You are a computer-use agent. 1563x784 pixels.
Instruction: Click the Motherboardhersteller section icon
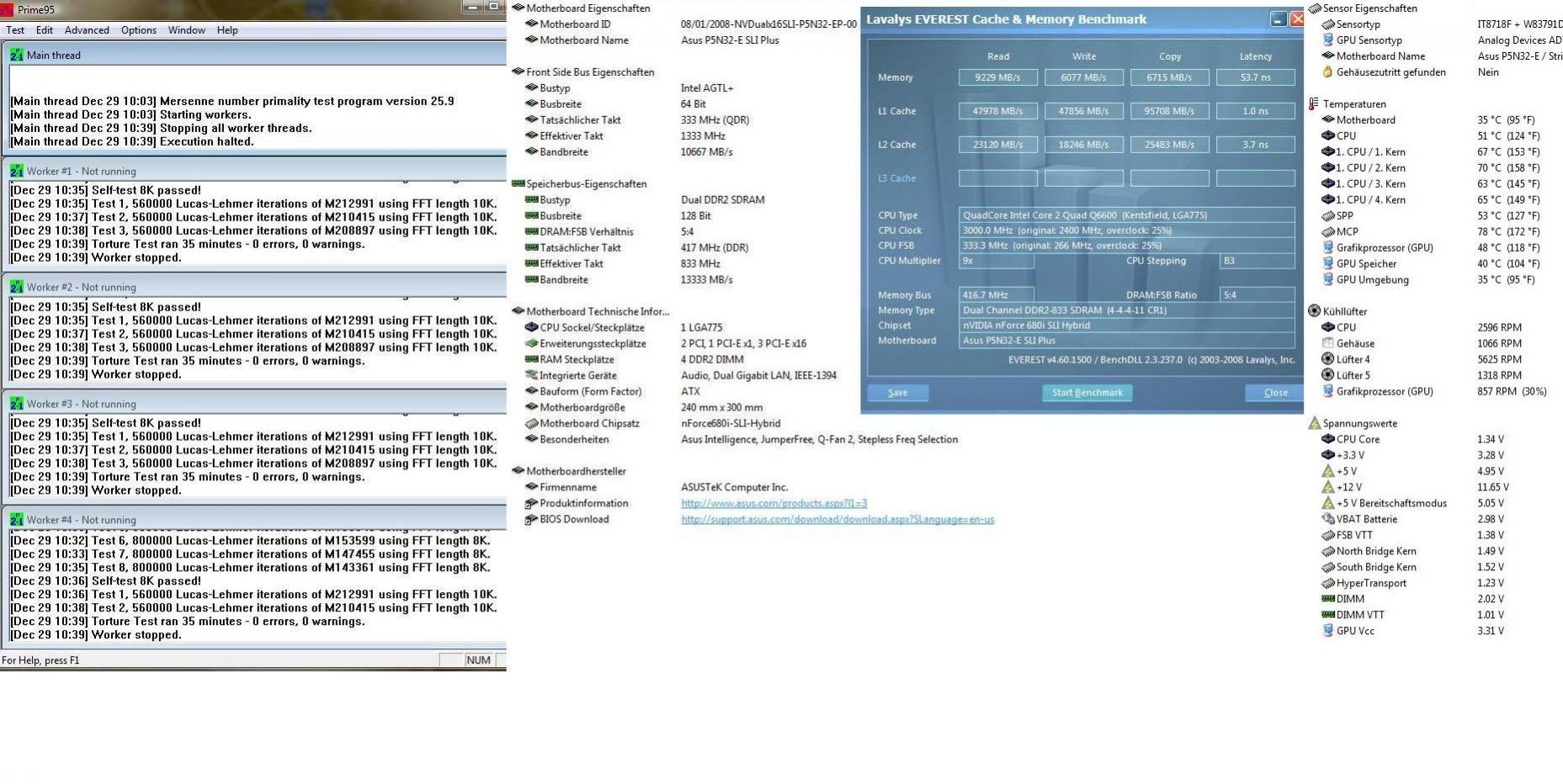coord(518,471)
